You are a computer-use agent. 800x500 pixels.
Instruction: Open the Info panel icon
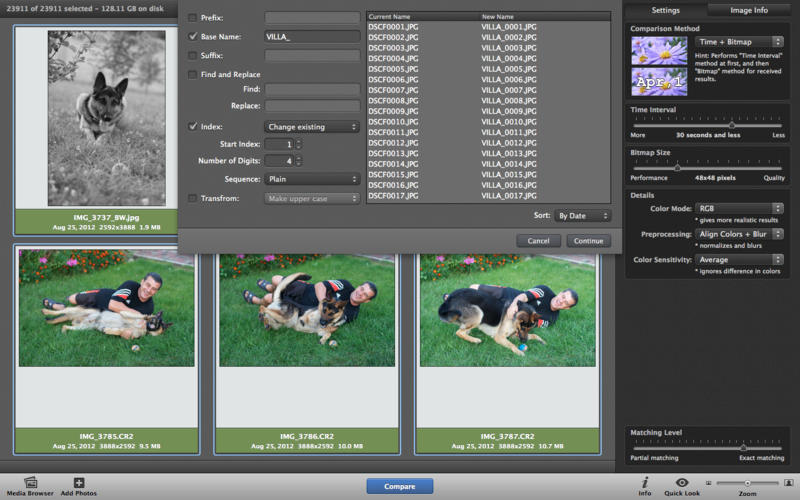645,482
